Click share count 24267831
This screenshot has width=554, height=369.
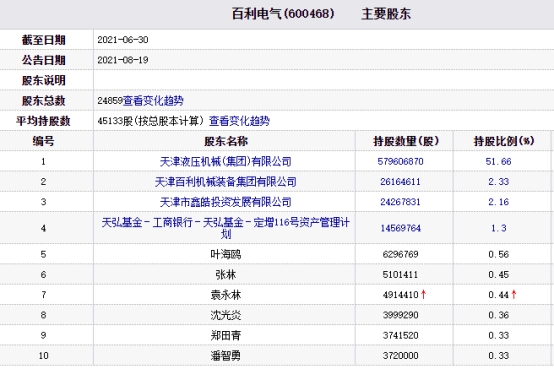(x=400, y=202)
